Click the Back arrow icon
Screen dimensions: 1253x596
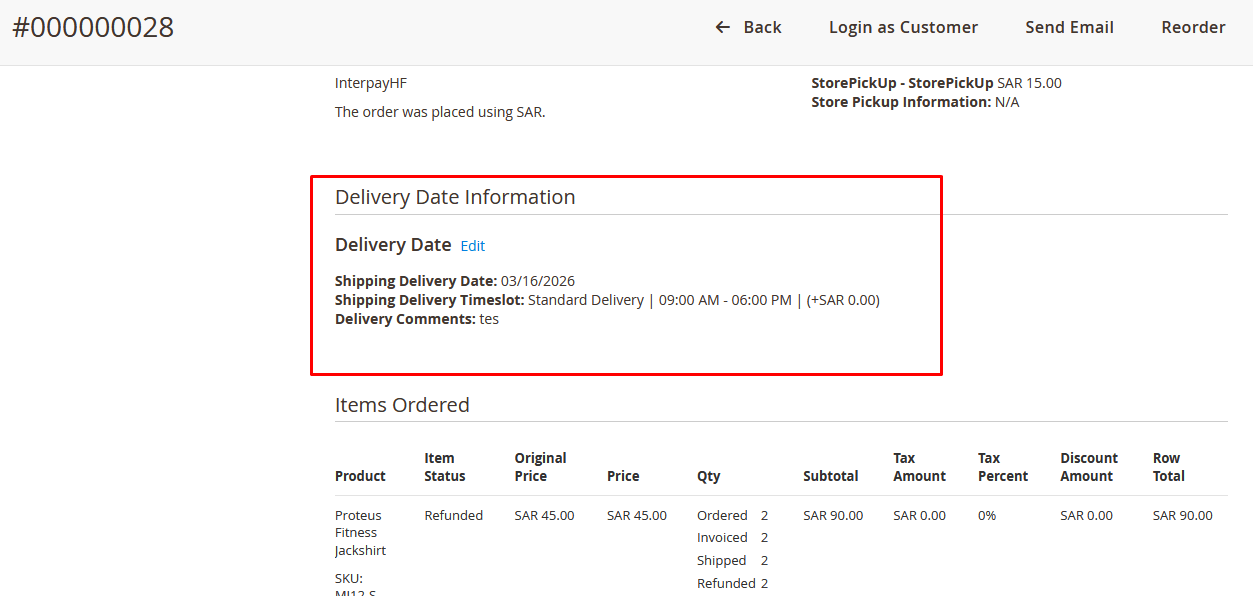[x=722, y=28]
